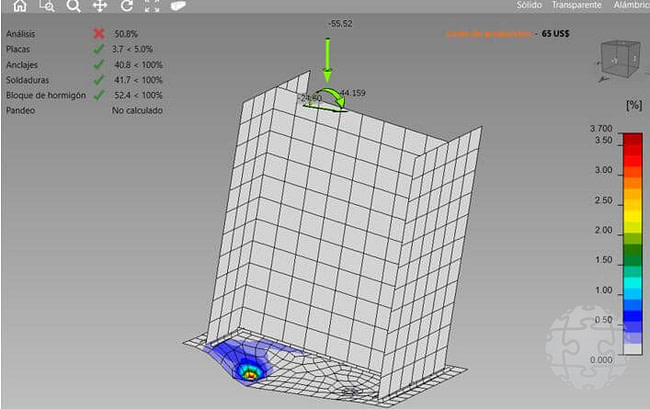The width and height of the screenshot is (650, 409).
Task: Click the Rotate view icon
Action: pyautogui.click(x=126, y=6)
